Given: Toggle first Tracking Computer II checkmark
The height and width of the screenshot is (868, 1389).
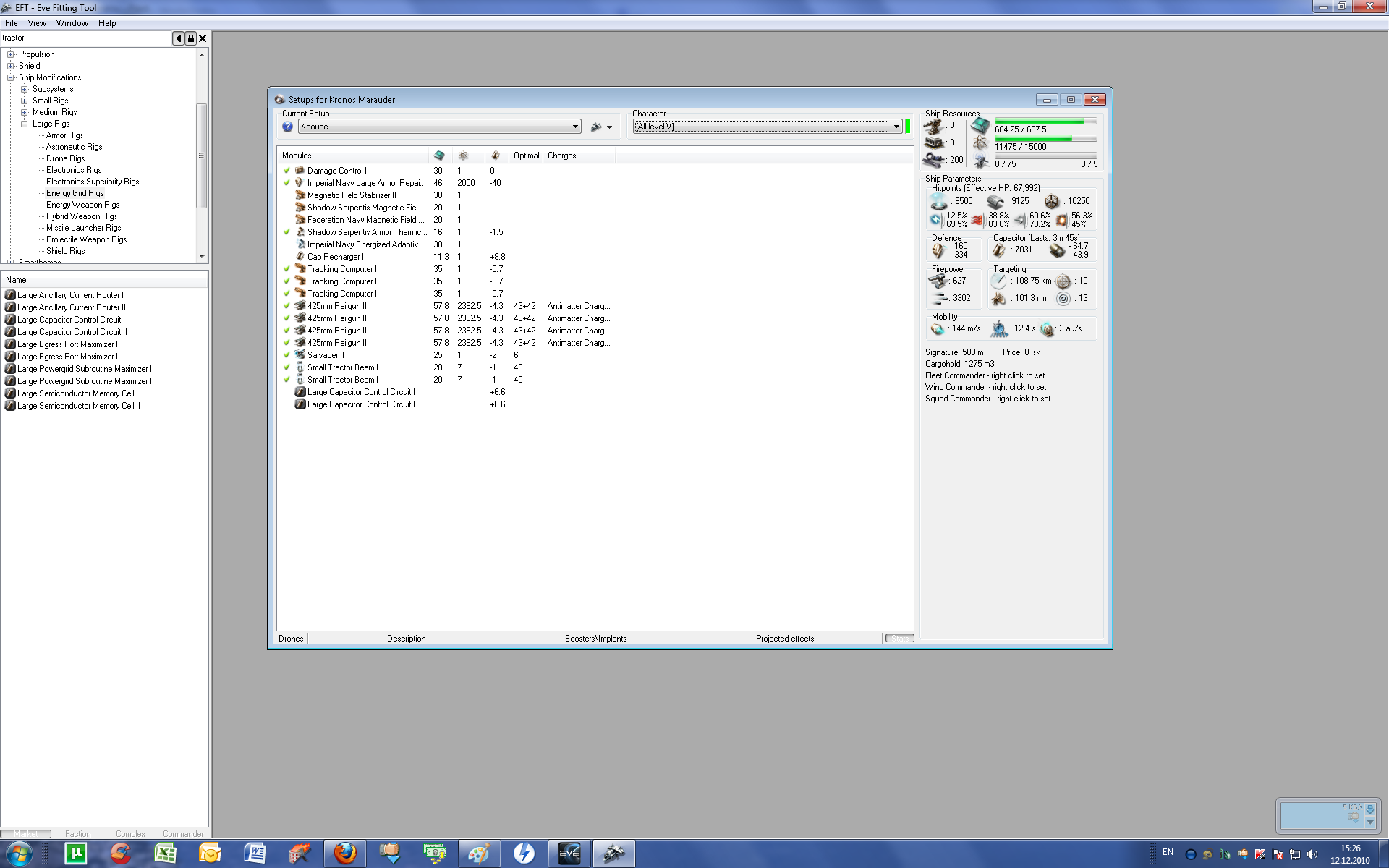Looking at the screenshot, I should [x=287, y=269].
